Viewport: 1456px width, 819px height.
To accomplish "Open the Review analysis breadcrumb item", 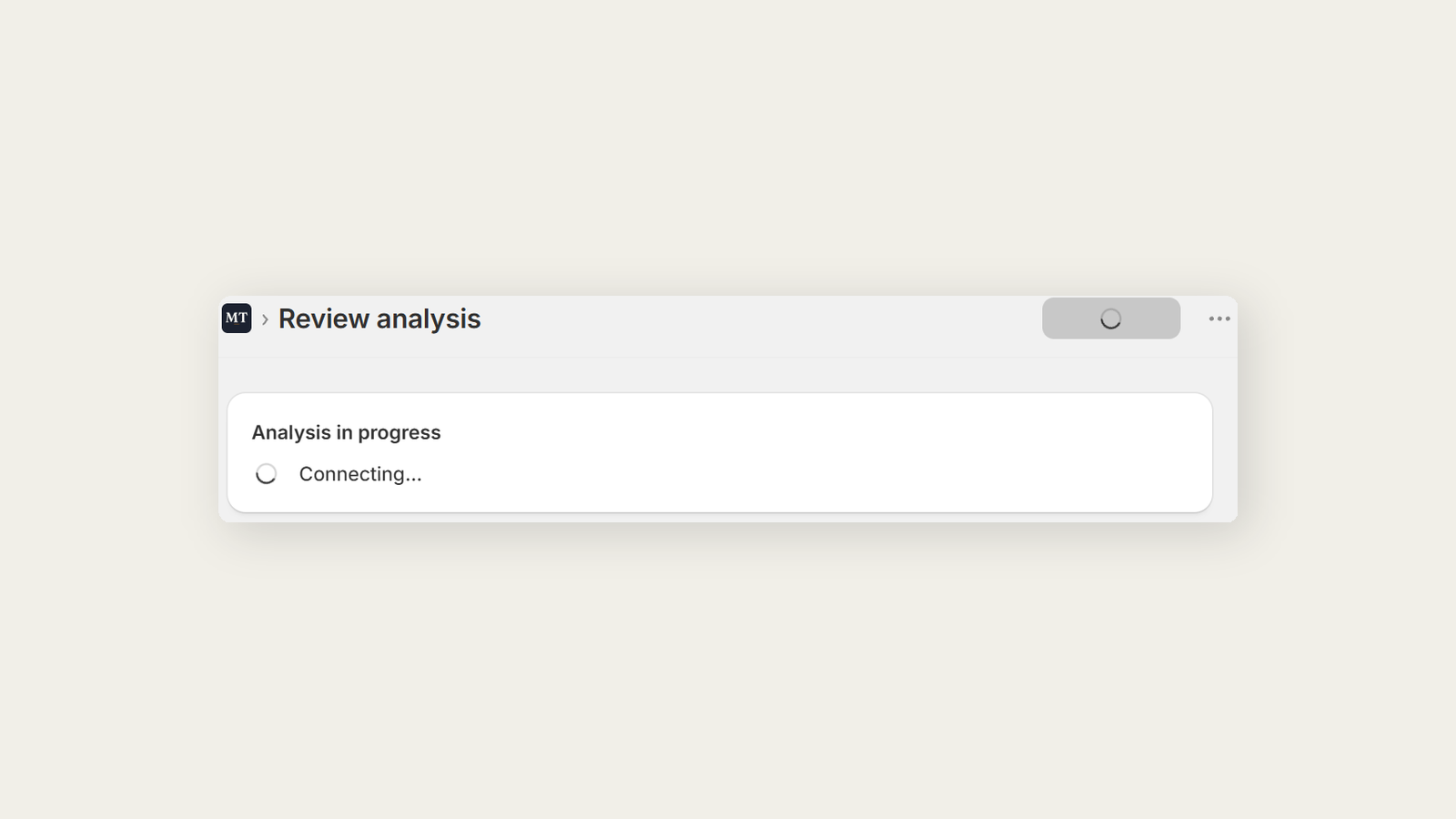I will click(x=379, y=318).
